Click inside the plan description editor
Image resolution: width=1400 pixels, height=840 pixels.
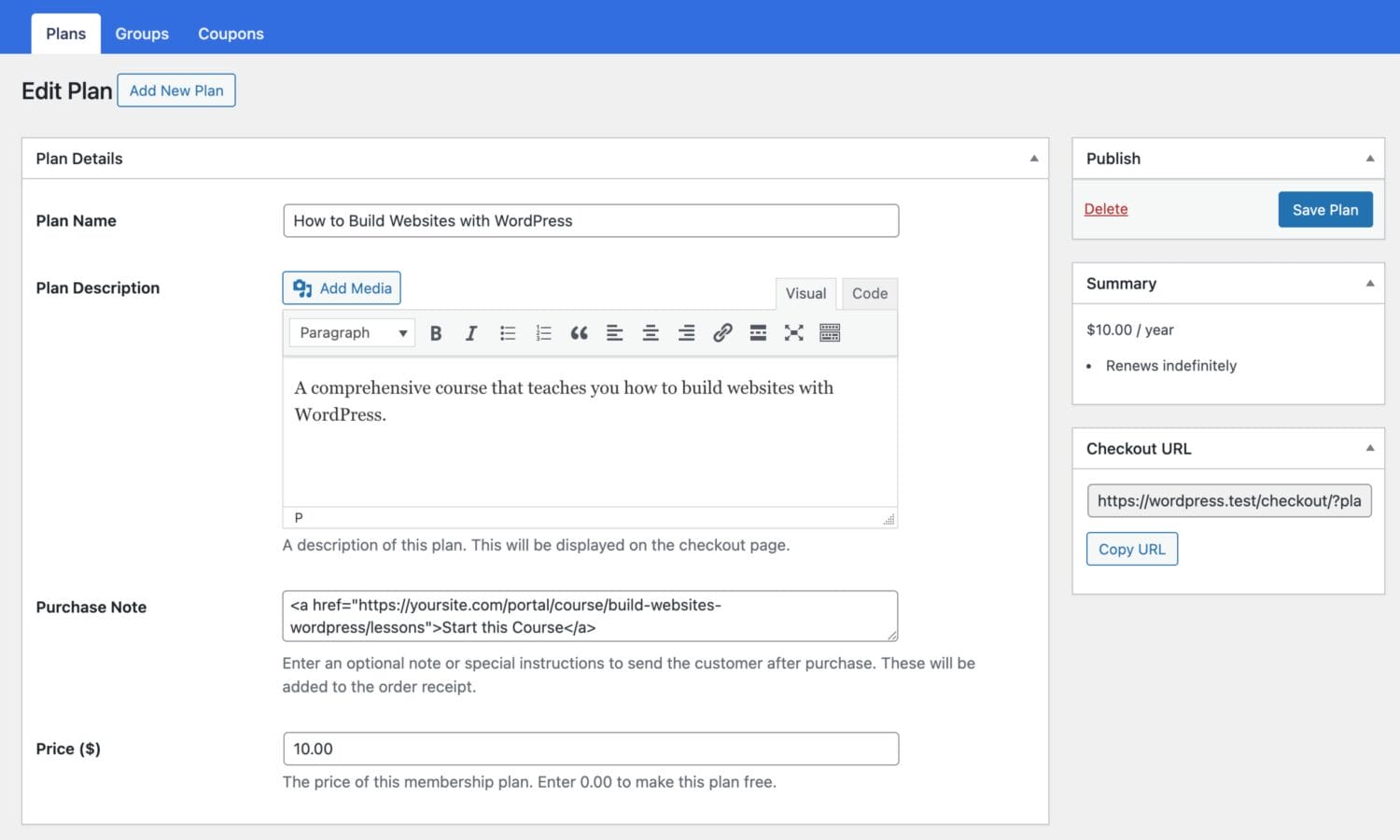590,432
